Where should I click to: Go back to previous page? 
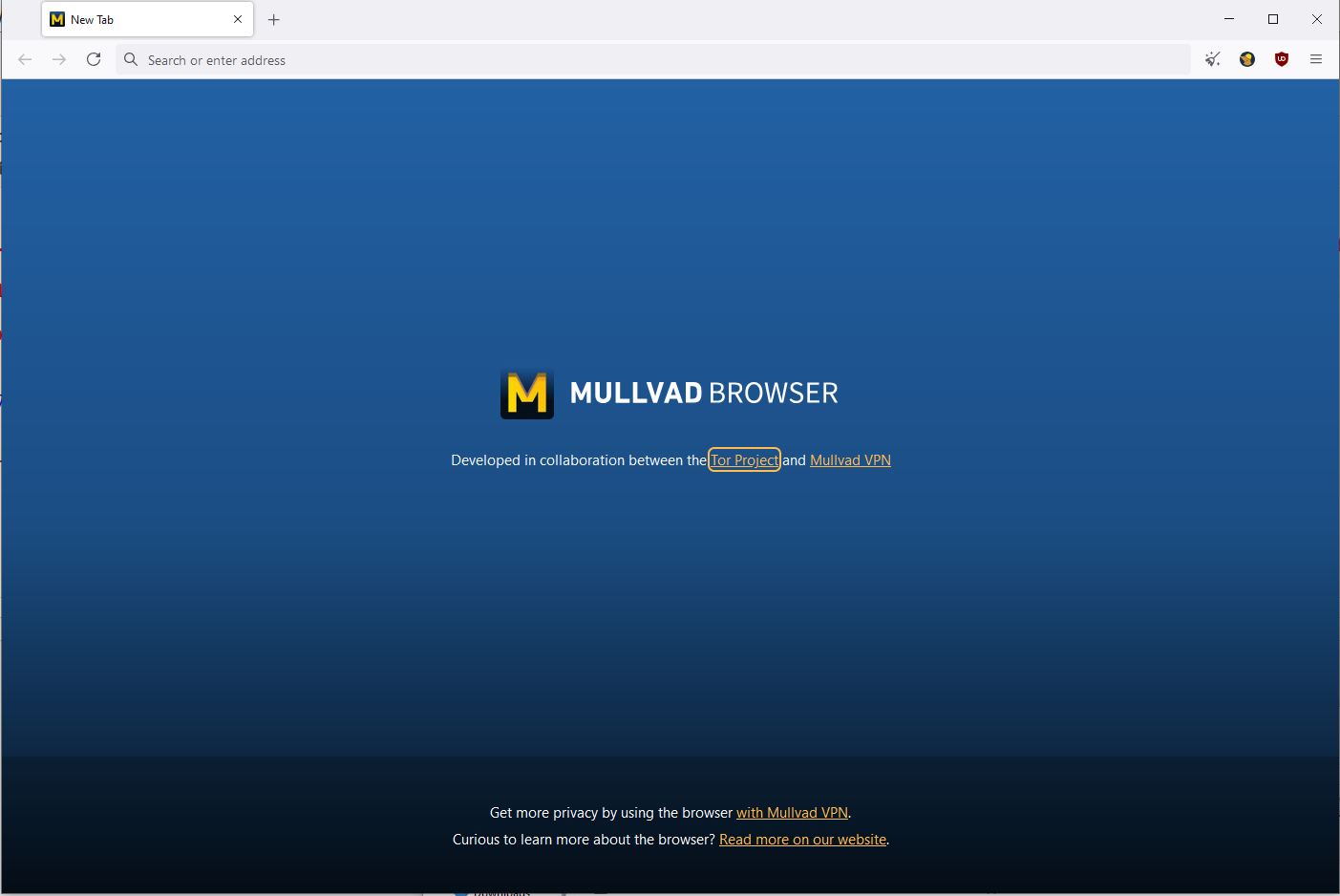tap(25, 59)
